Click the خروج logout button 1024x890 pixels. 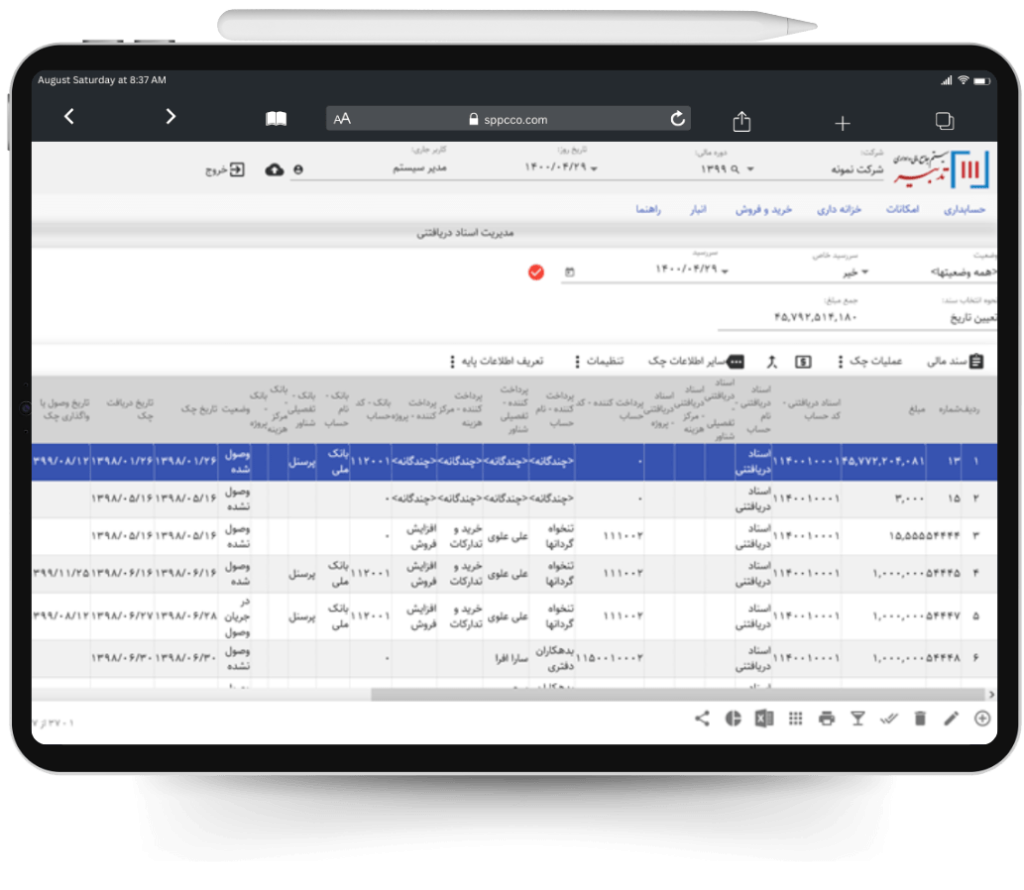click(226, 170)
